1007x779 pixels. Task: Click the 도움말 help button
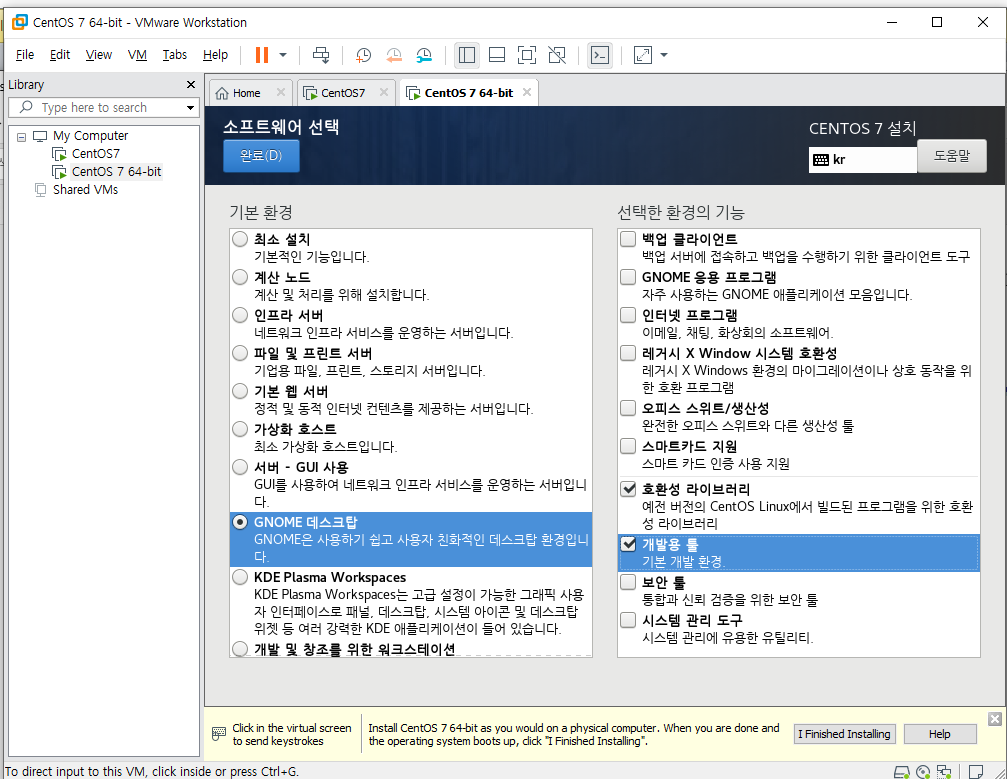952,156
